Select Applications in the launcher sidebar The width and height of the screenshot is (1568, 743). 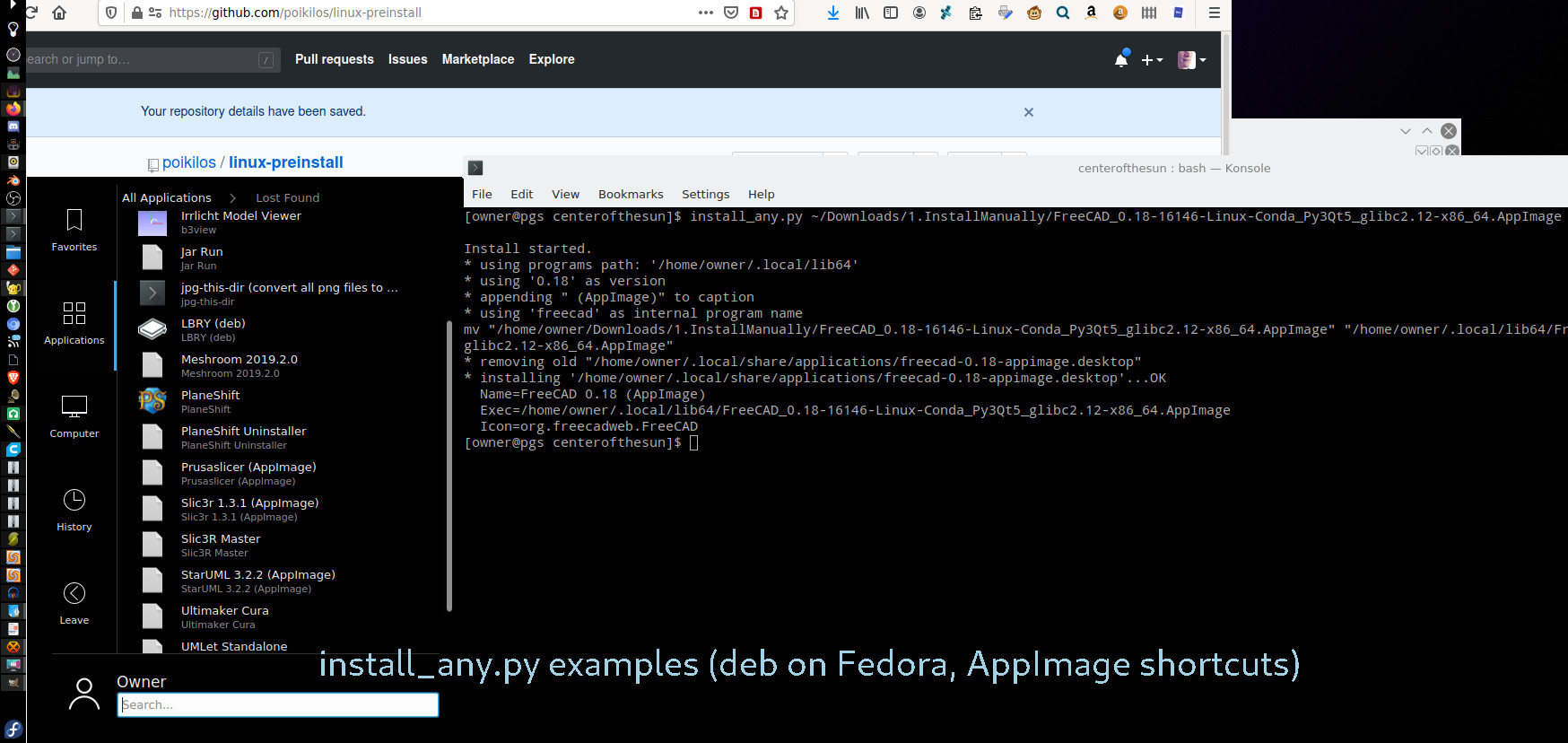coord(74,324)
